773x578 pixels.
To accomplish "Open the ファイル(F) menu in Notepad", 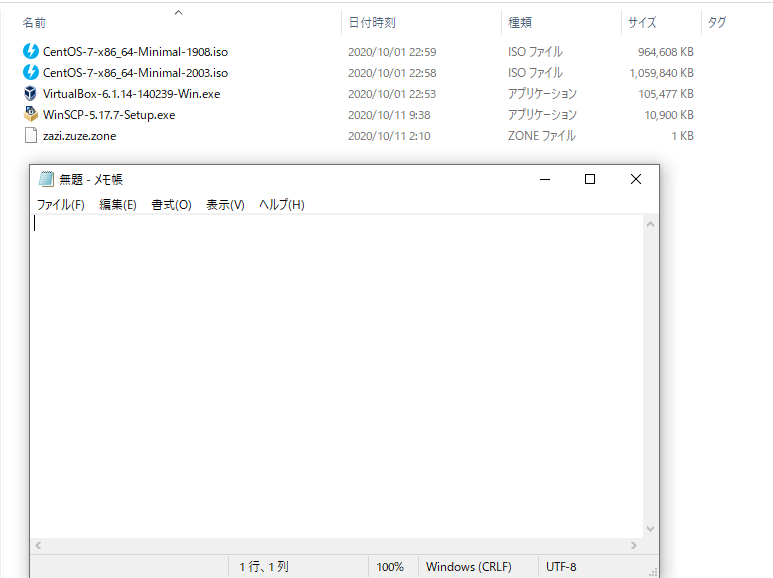I will 61,205.
